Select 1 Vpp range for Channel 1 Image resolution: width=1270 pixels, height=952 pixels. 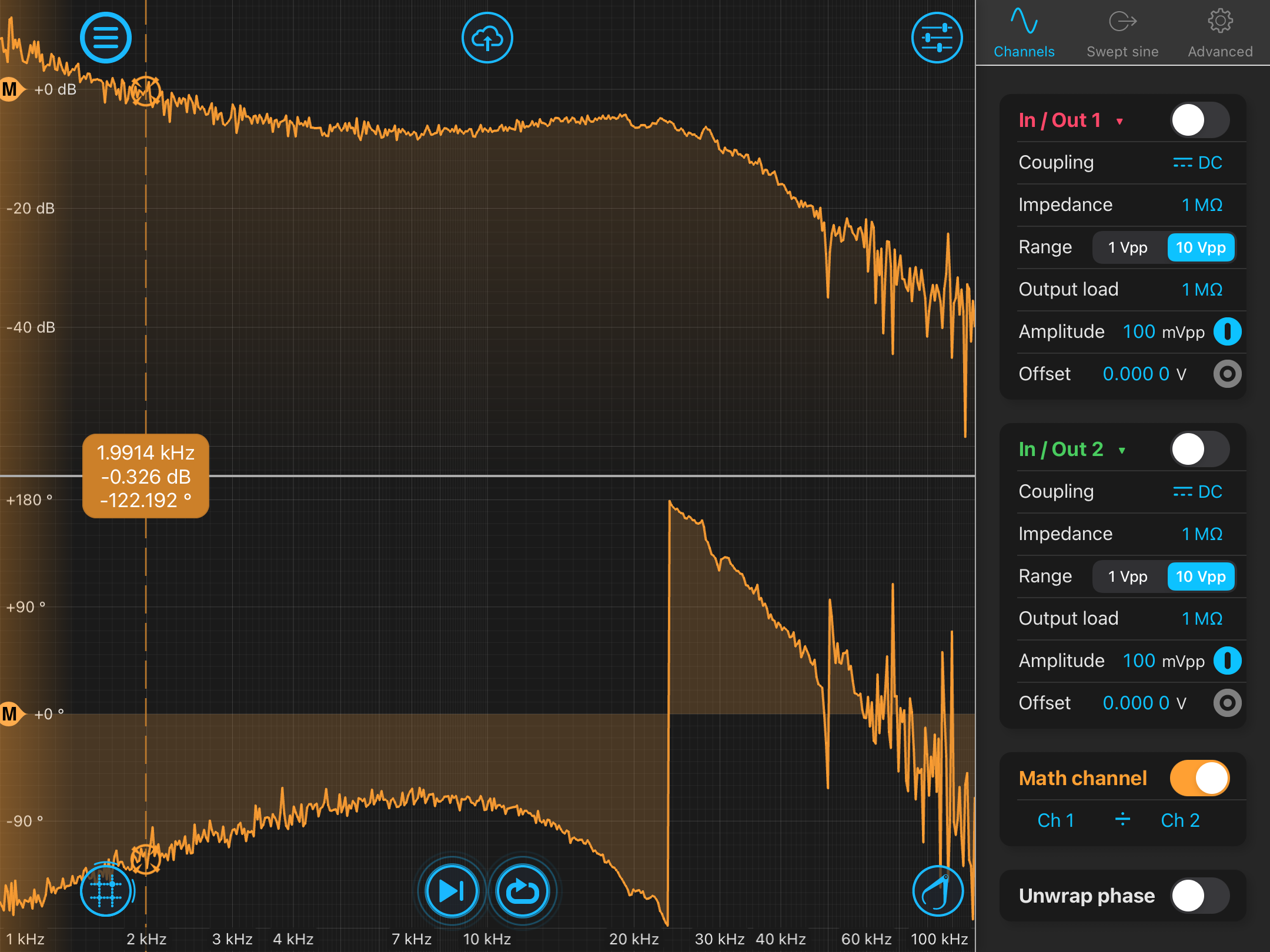pos(1128,247)
